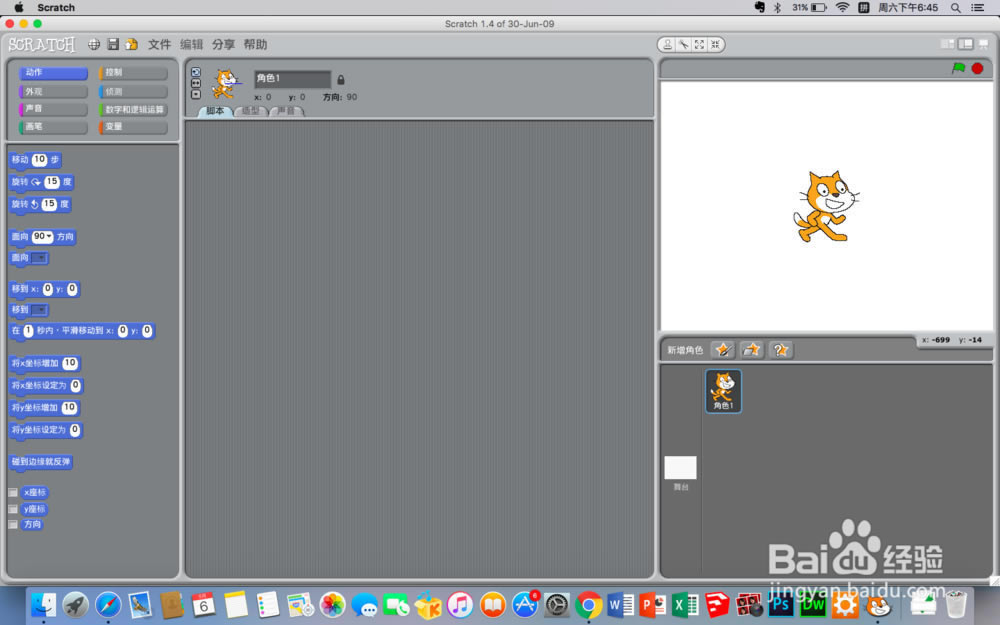Screen dimensions: 1000x625
Task: Click the green flag to start
Action: 958,68
